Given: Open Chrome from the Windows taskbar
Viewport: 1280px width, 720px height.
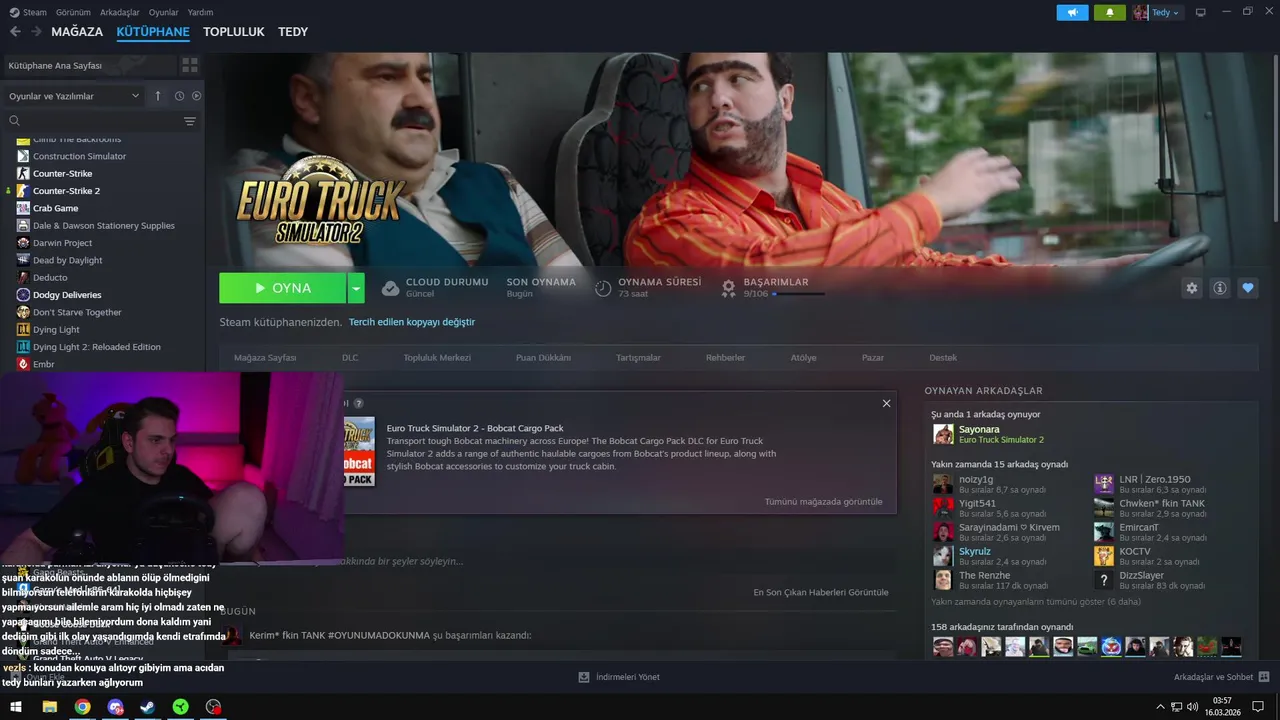Looking at the screenshot, I should [x=82, y=707].
